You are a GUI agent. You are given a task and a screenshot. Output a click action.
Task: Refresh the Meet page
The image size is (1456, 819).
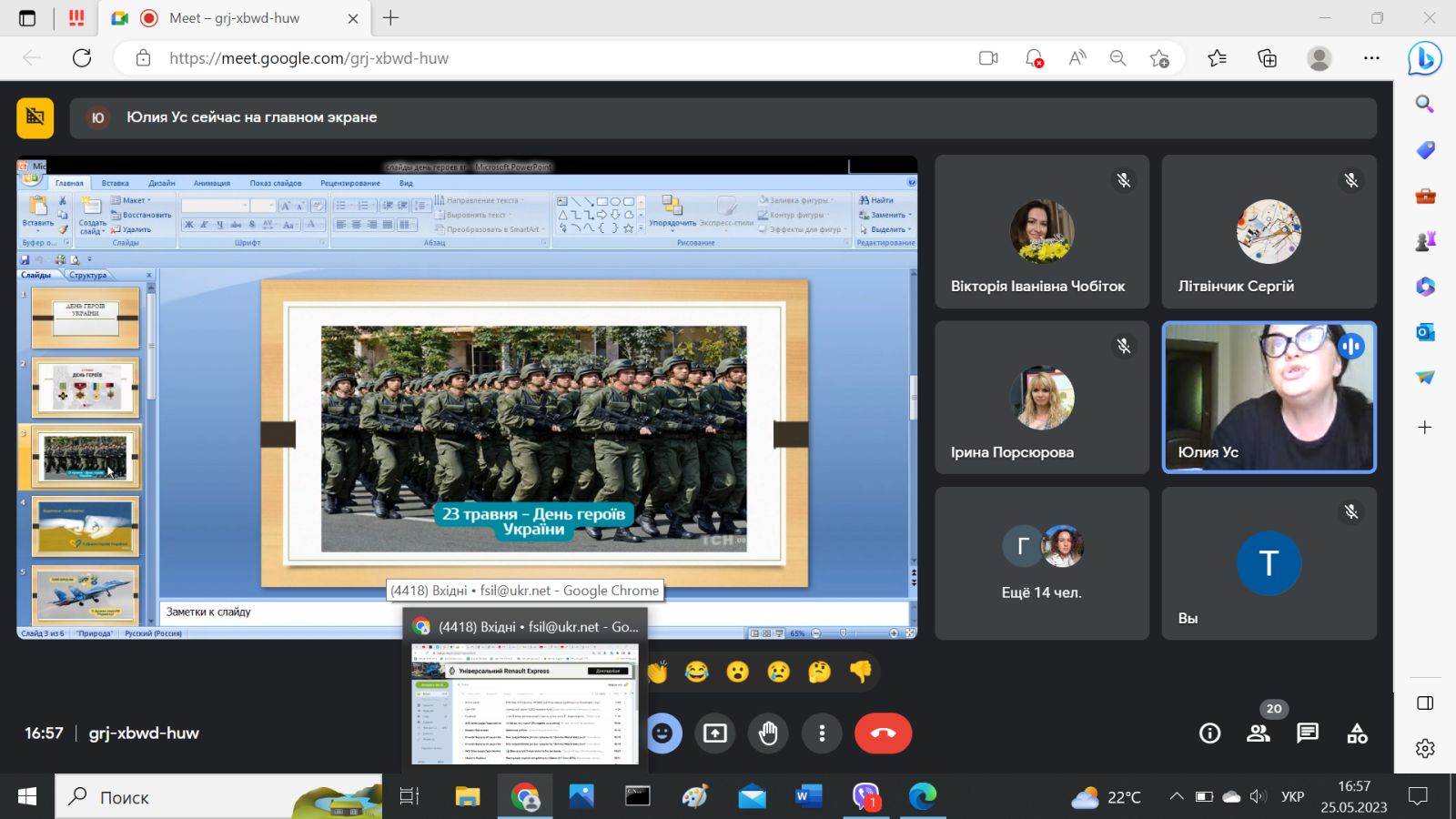(x=82, y=58)
